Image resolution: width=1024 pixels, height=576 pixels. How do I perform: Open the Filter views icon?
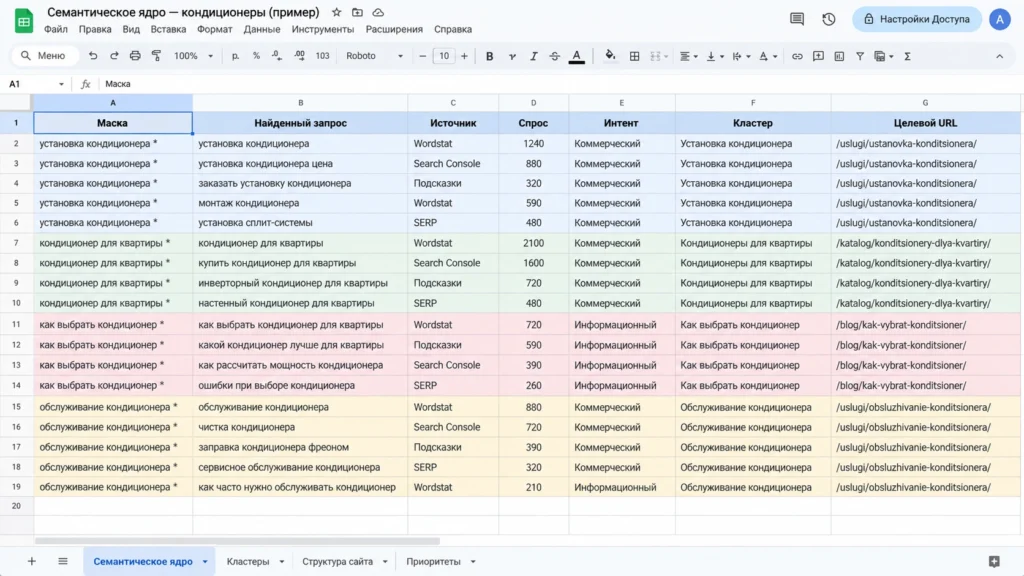[883, 56]
